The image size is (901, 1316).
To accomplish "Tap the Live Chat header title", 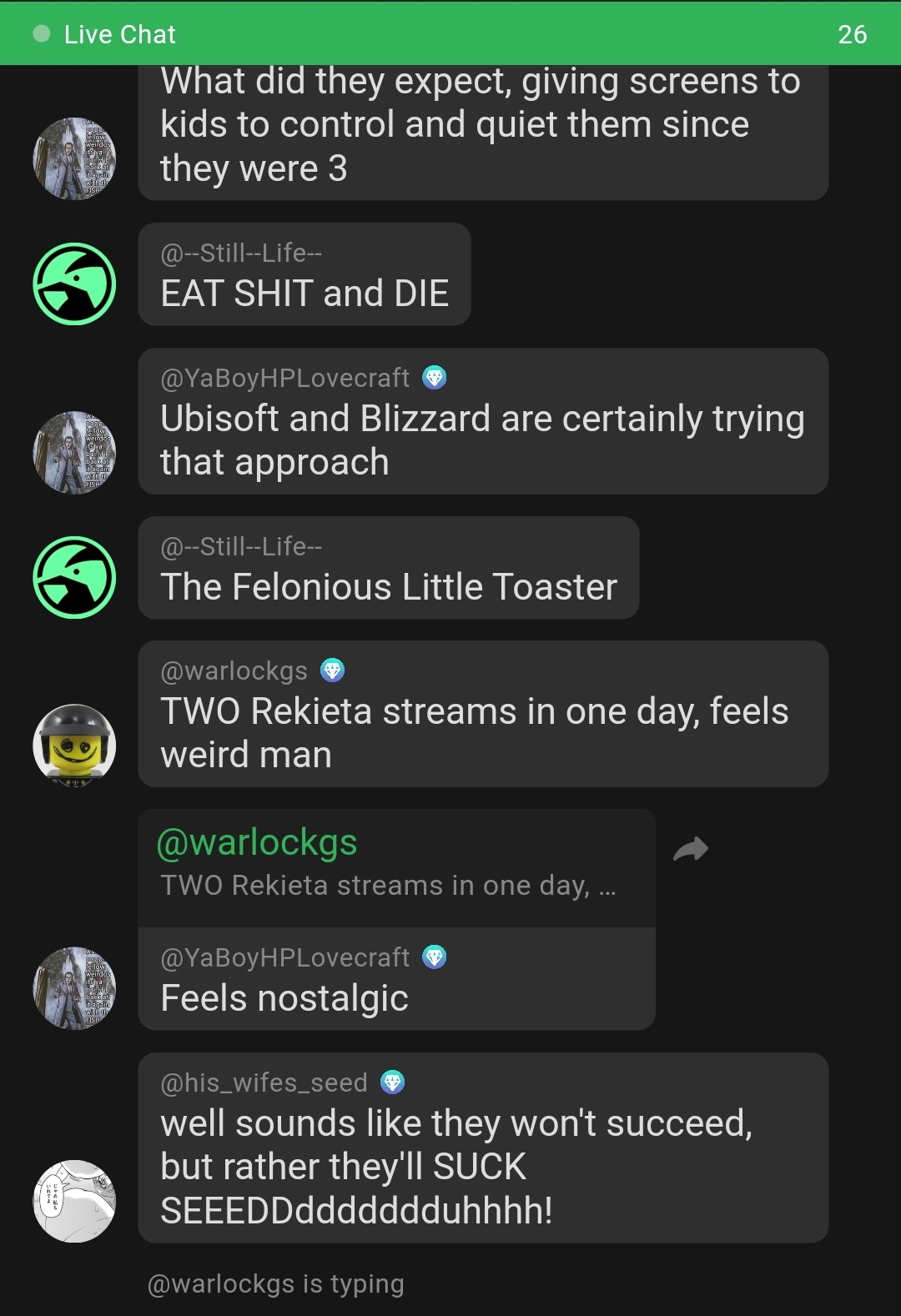I will point(120,34).
